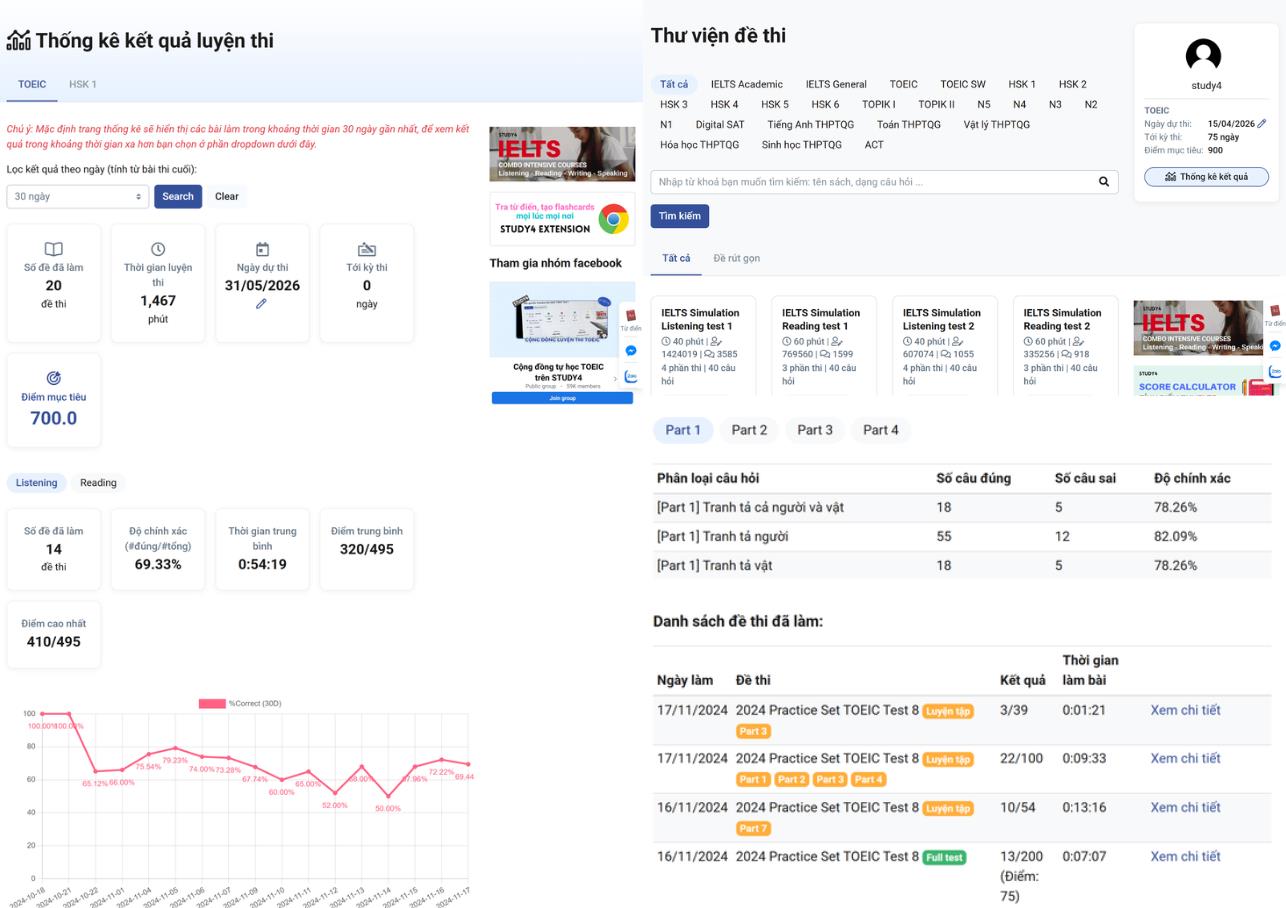
Task: Open Xem chi tiết for the Part 7 practice
Action: click(1185, 807)
